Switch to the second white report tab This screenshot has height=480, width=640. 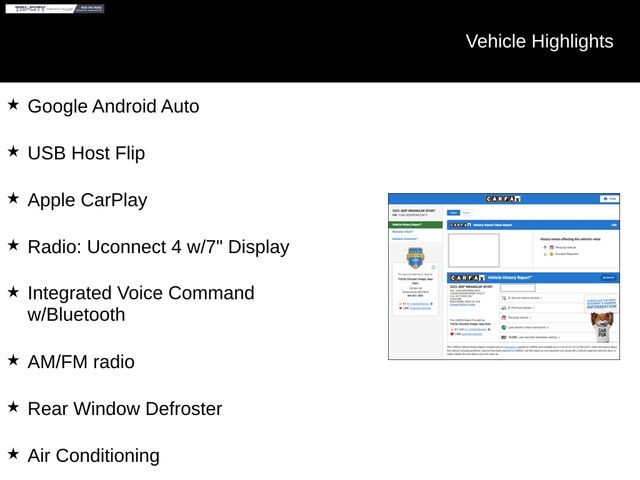pyautogui.click(x=466, y=213)
